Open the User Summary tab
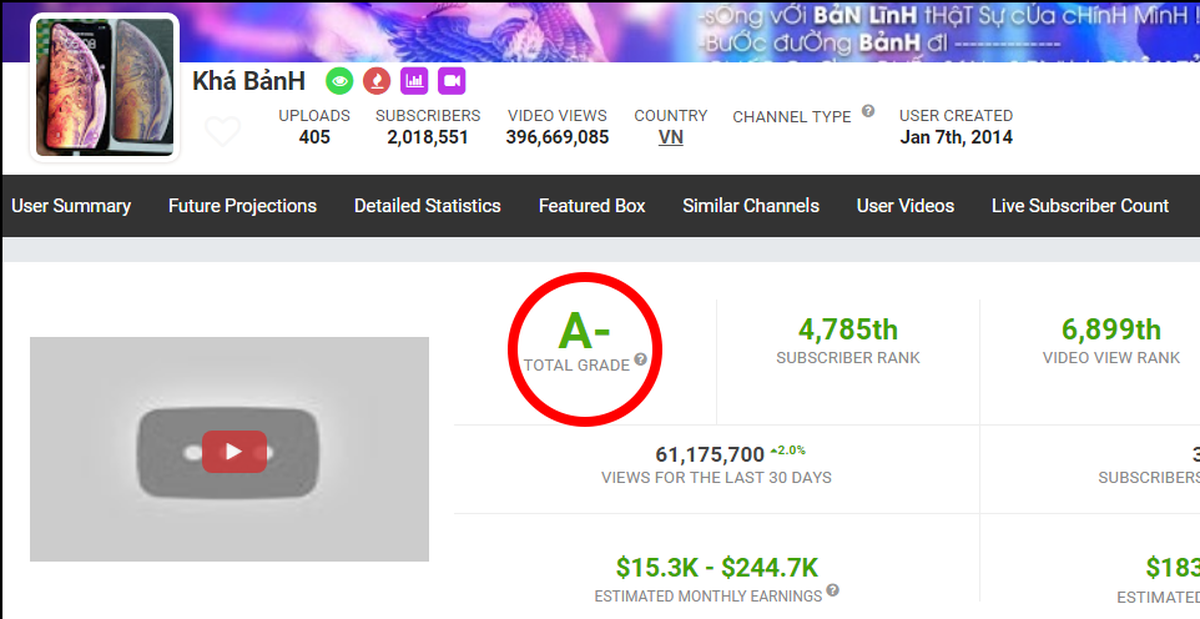The height and width of the screenshot is (619, 1200). point(71,206)
